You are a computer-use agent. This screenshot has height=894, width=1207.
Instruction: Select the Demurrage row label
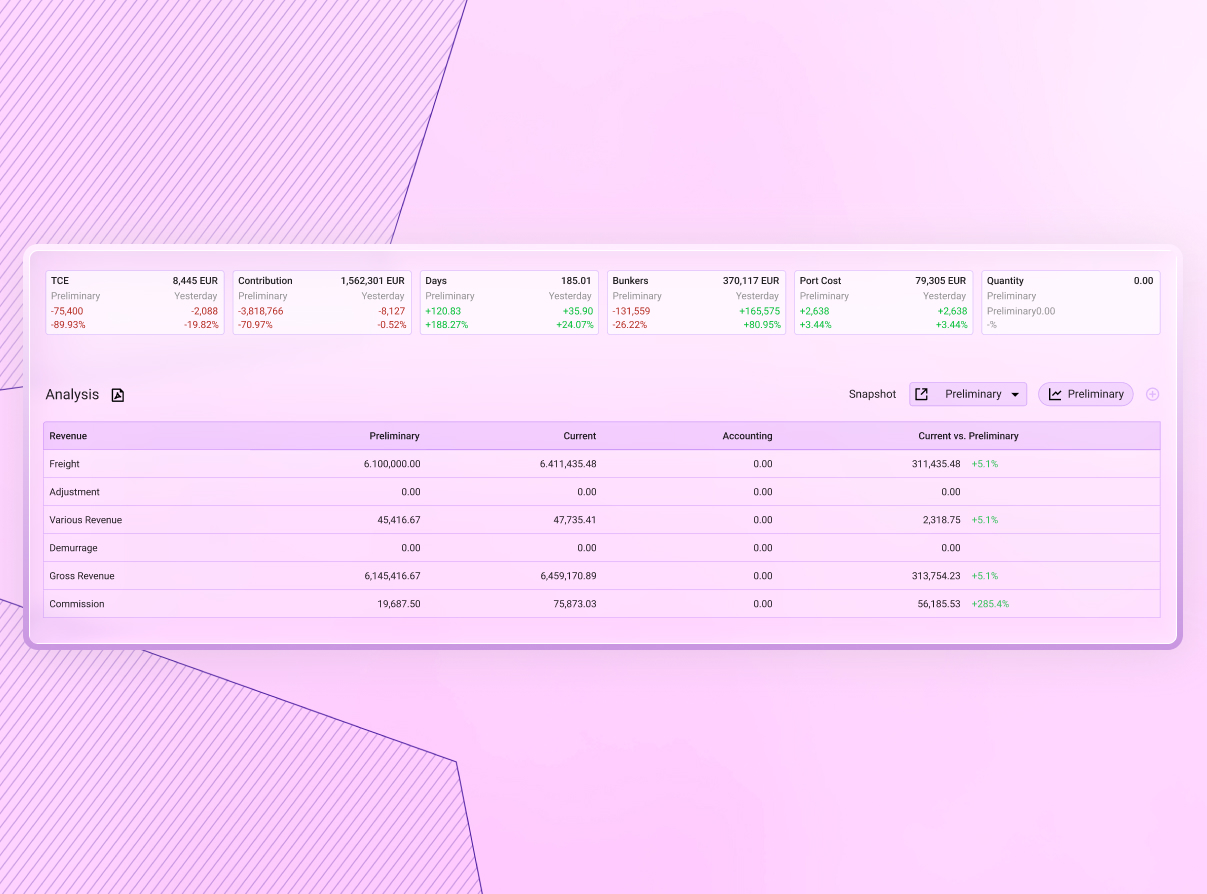click(74, 548)
